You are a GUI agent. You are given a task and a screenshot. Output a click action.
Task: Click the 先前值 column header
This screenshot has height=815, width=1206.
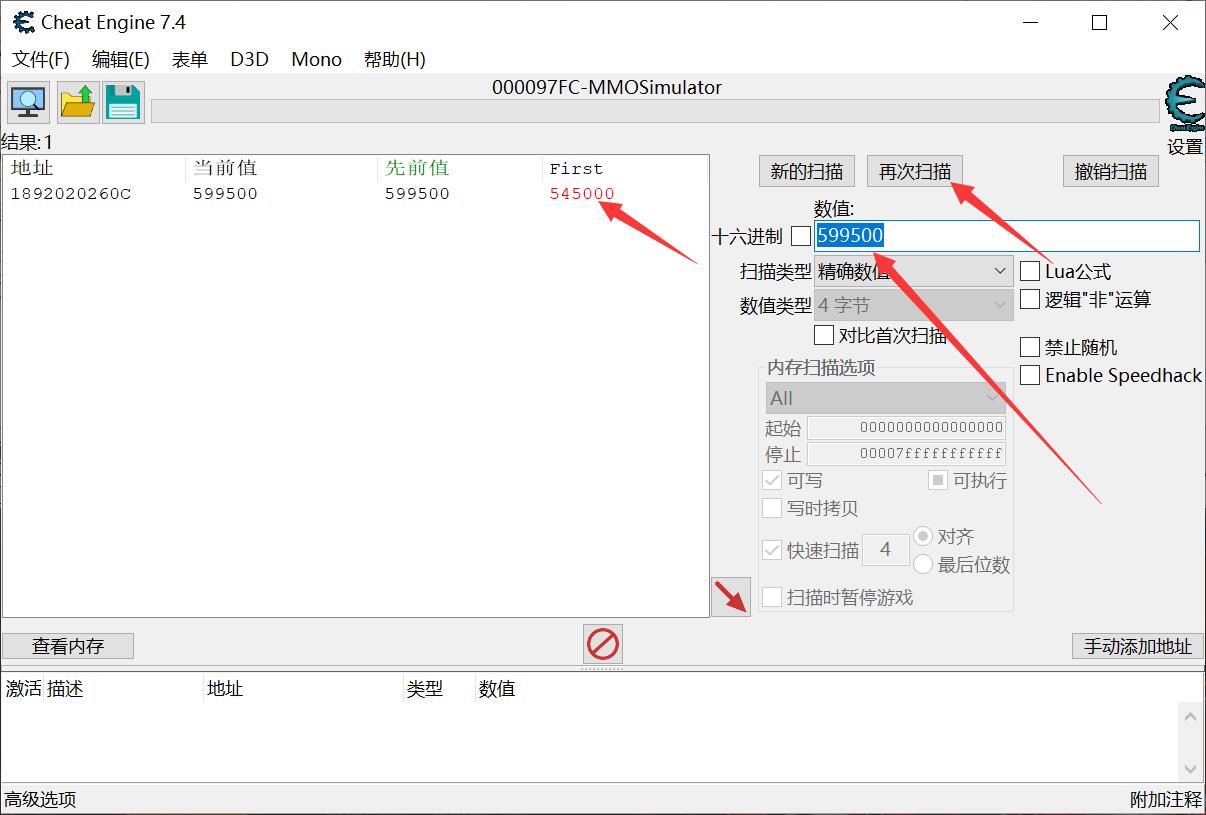[x=459, y=168]
